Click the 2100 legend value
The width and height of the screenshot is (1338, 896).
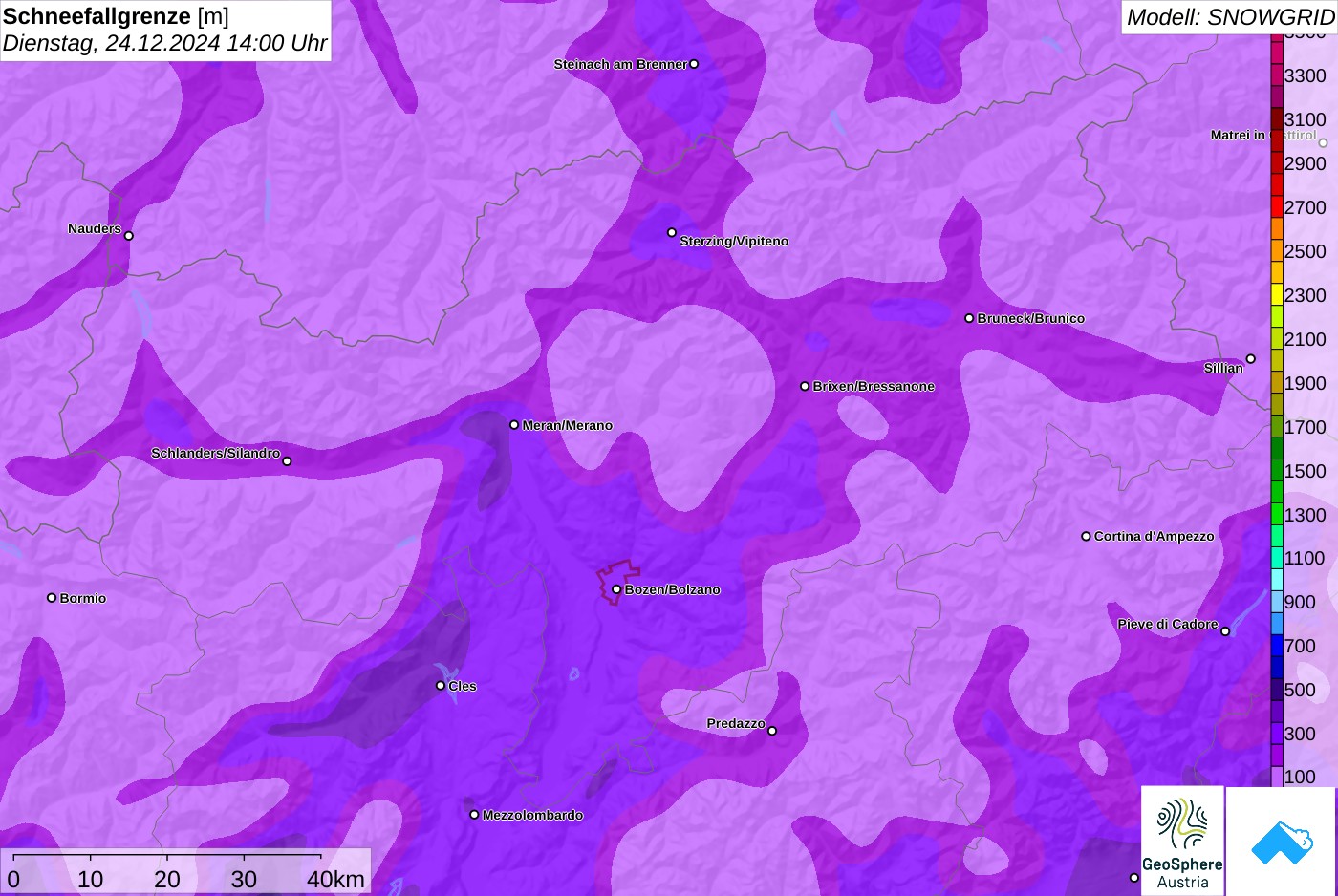click(x=1305, y=339)
